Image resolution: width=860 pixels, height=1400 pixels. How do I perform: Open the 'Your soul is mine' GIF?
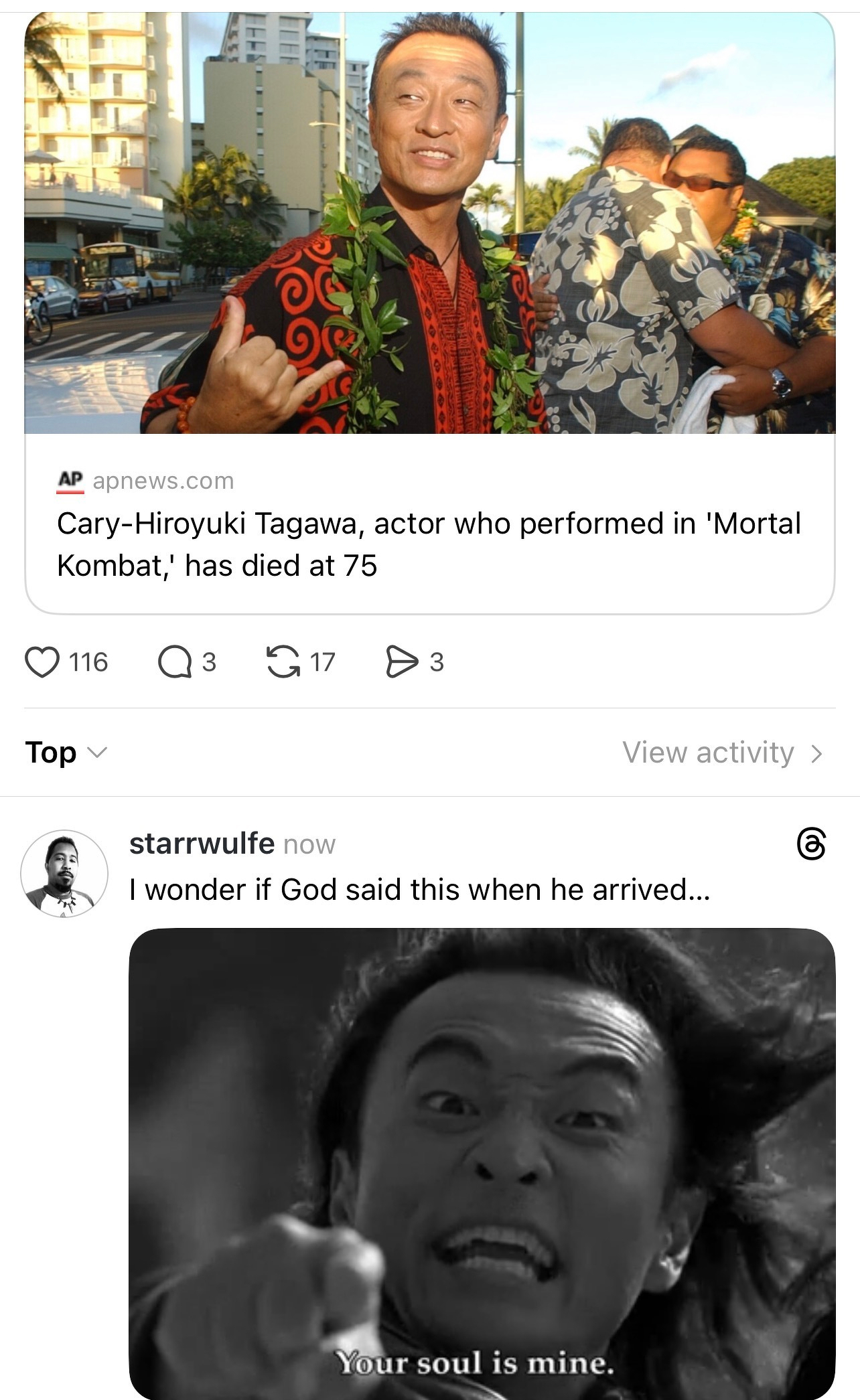pos(482,1162)
